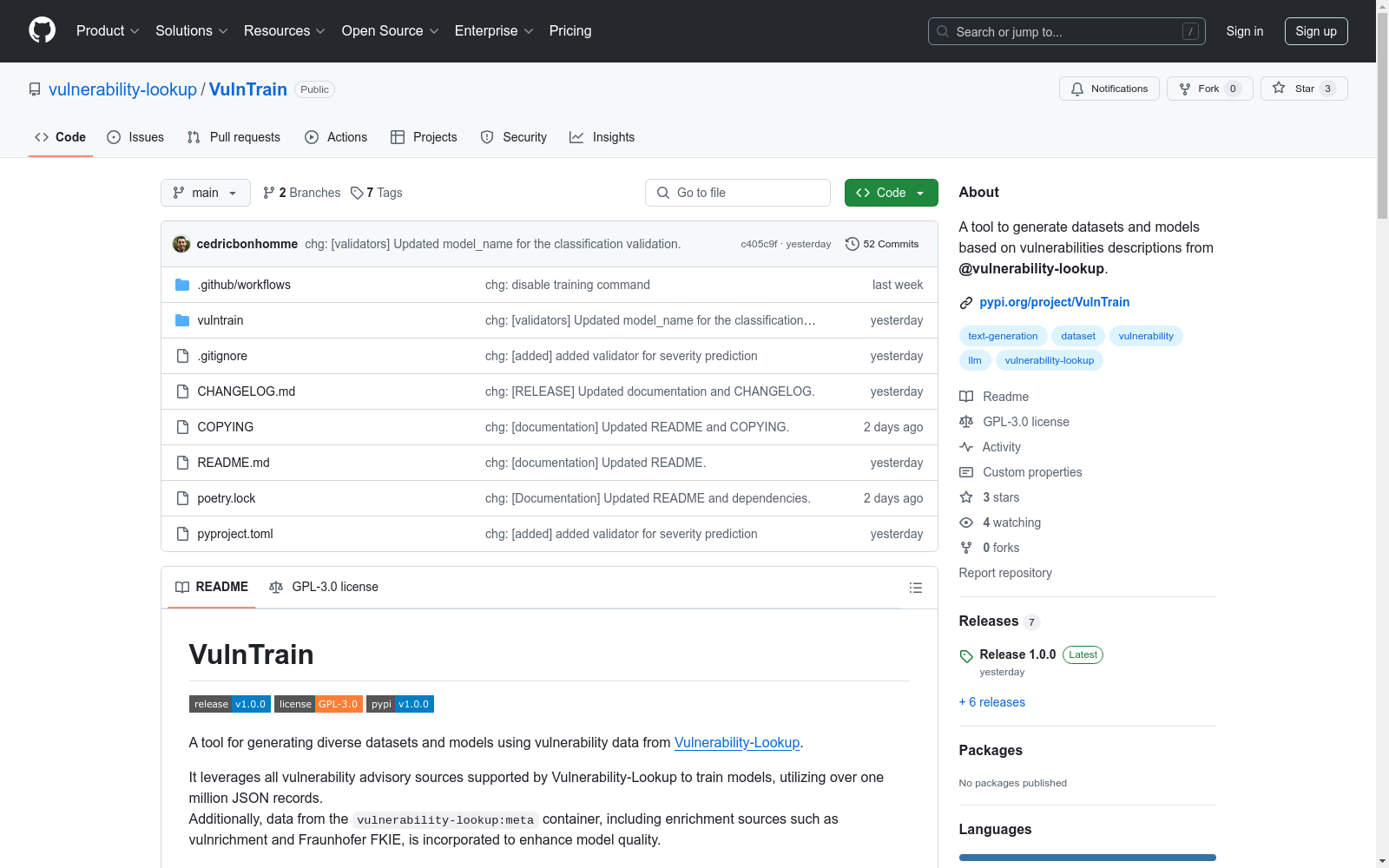Viewport: 1389px width, 868px height.
Task: Click the Search or jump to field
Action: click(1067, 31)
